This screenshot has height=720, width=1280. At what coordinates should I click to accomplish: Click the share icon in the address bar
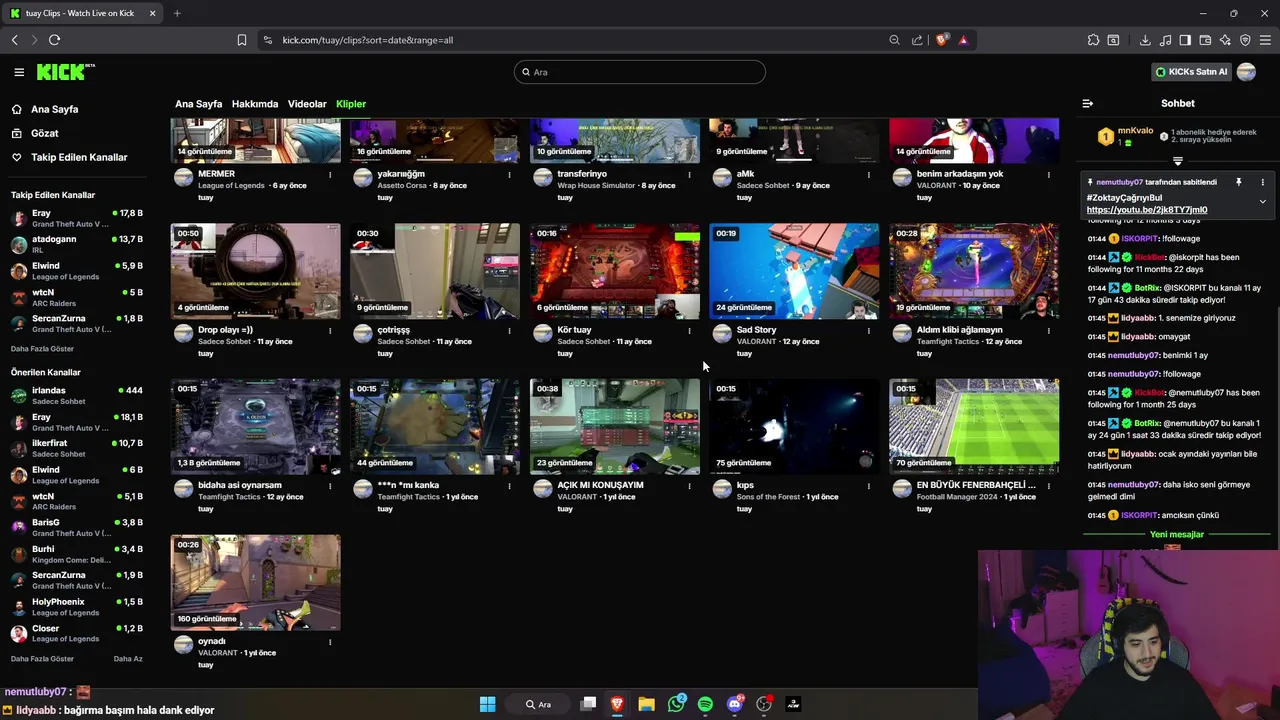click(917, 40)
